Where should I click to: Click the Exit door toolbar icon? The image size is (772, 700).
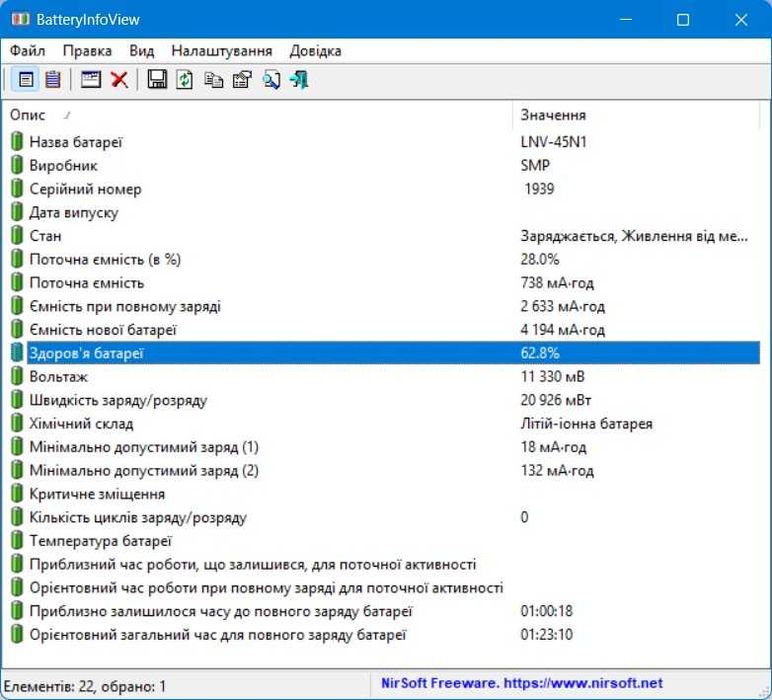pyautogui.click(x=299, y=79)
